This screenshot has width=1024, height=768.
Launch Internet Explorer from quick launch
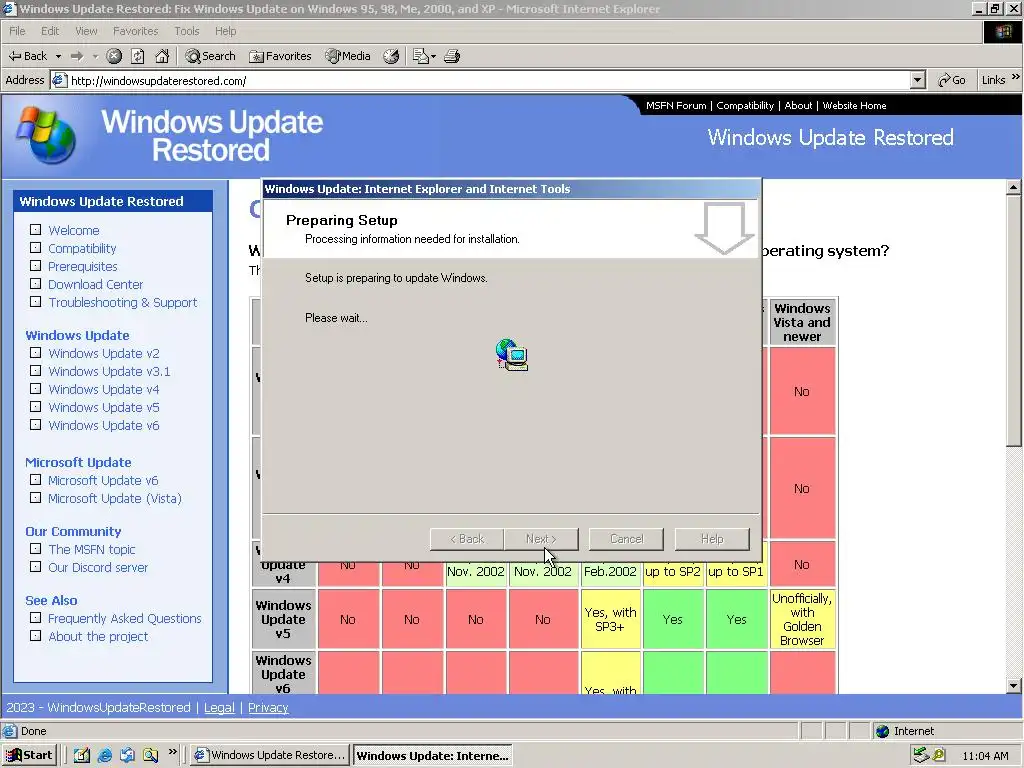click(x=104, y=755)
